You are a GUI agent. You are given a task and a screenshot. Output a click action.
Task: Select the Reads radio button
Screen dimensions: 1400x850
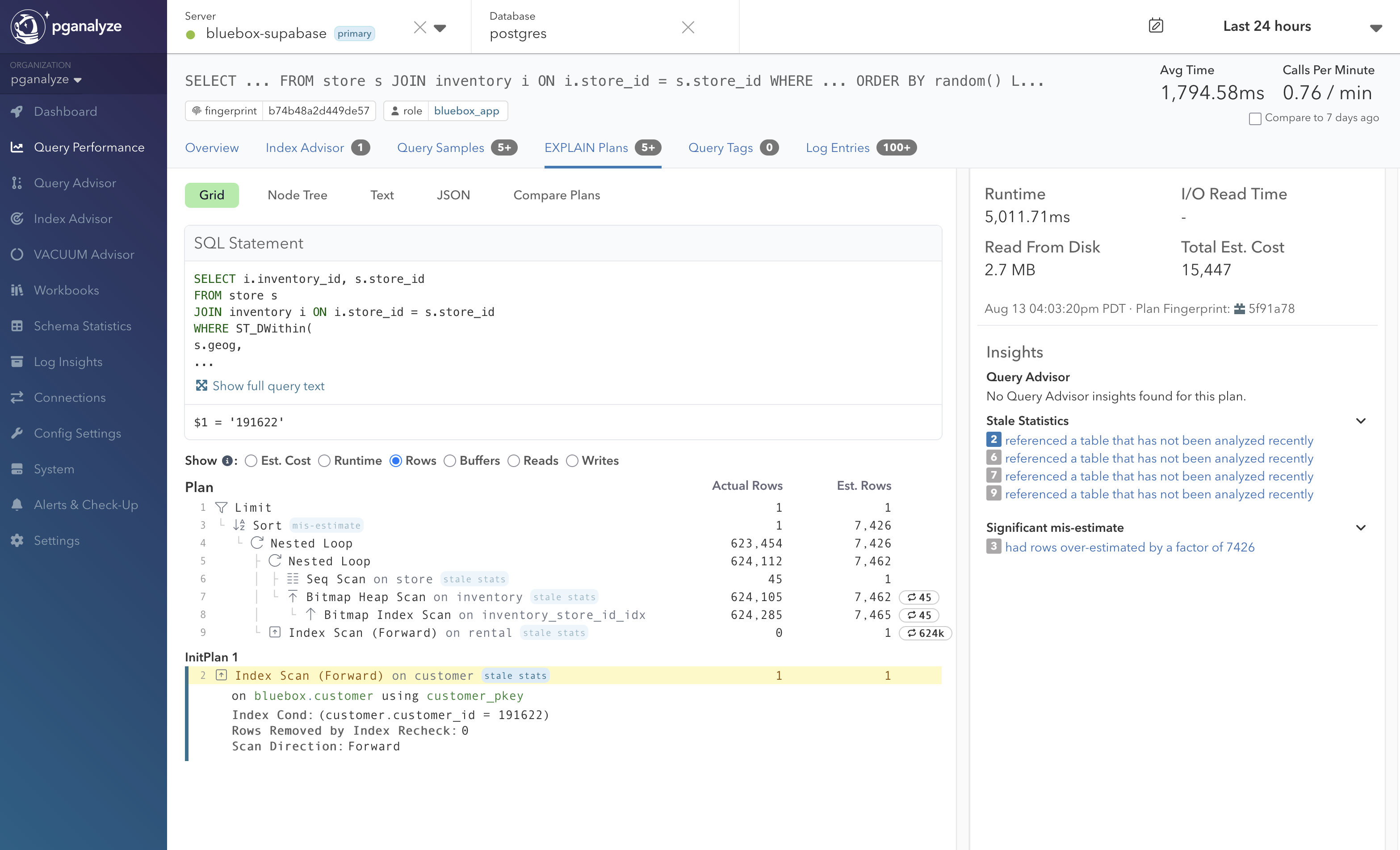514,461
